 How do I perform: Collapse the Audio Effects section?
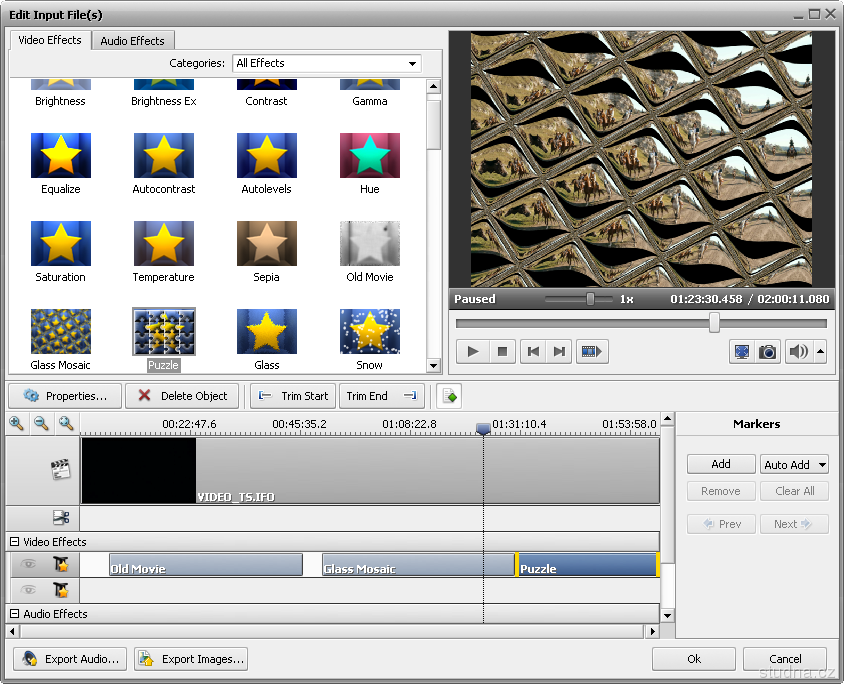pos(15,614)
